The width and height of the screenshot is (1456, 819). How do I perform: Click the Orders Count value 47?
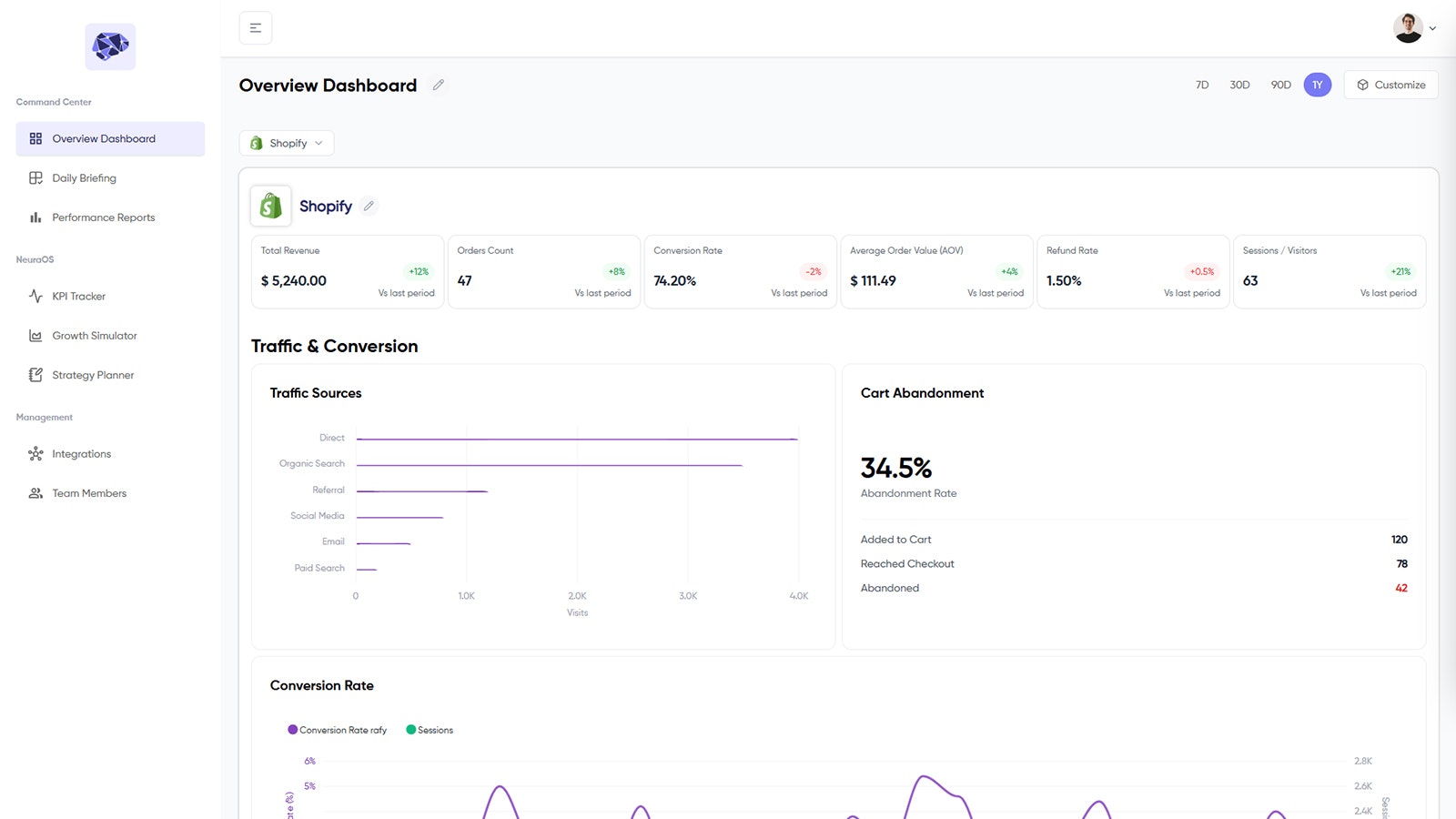tap(465, 281)
